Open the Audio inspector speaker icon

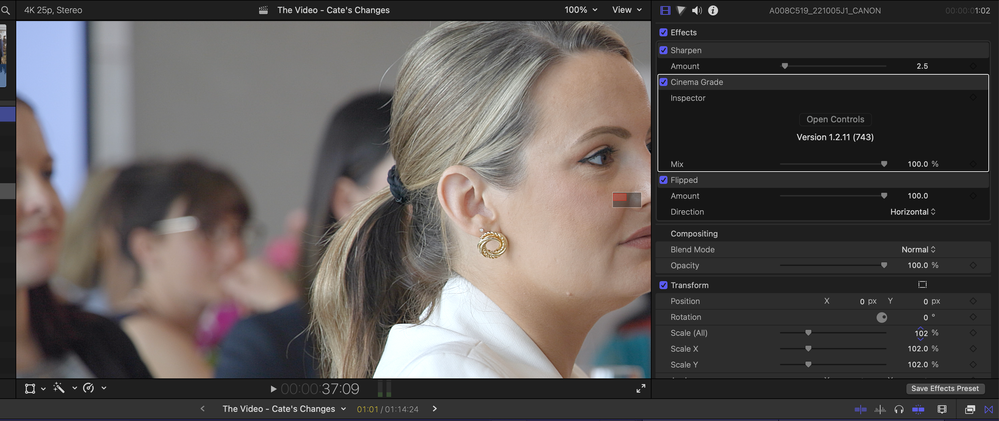[x=697, y=10]
